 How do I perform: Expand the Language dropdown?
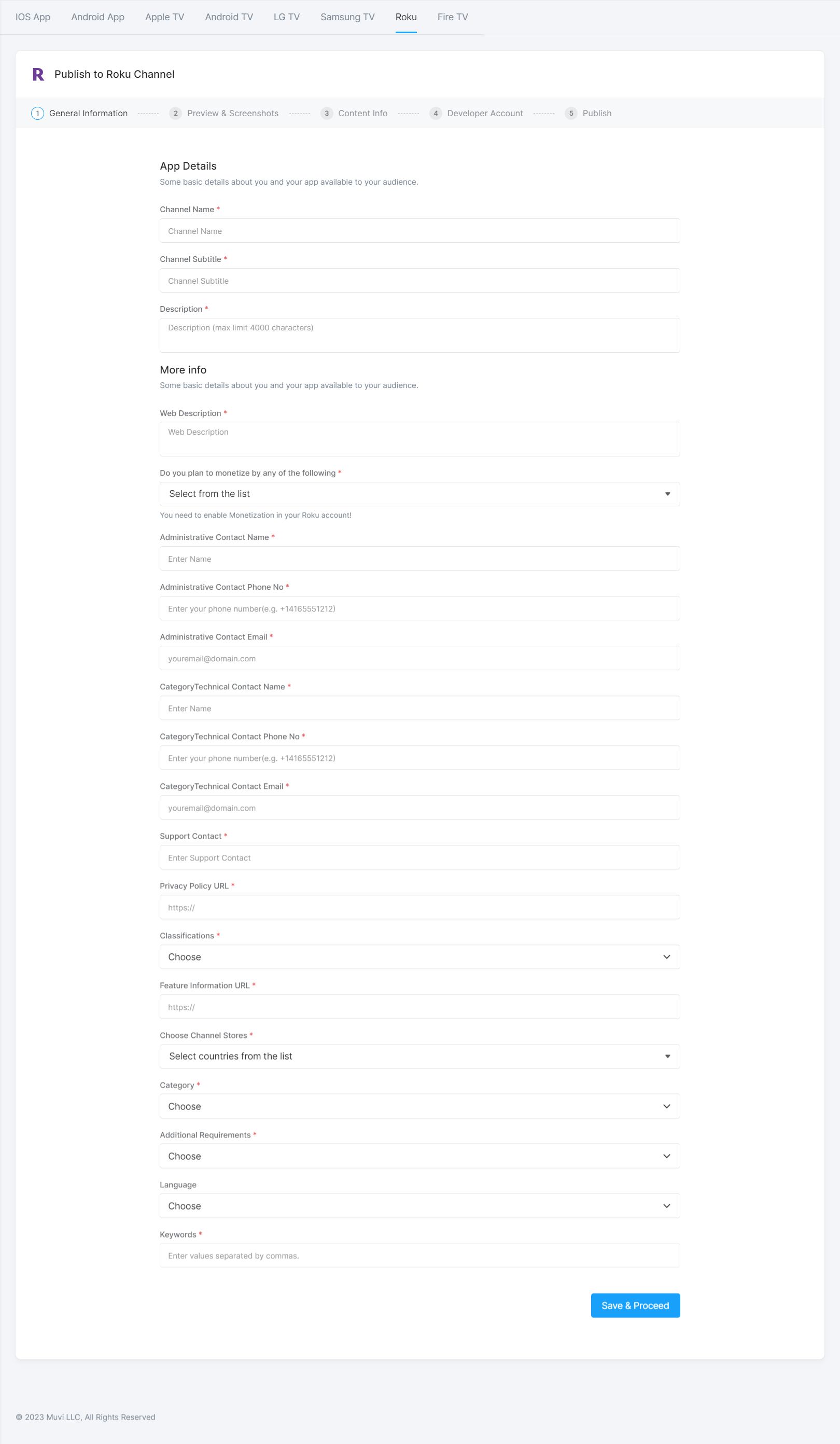tap(419, 1205)
